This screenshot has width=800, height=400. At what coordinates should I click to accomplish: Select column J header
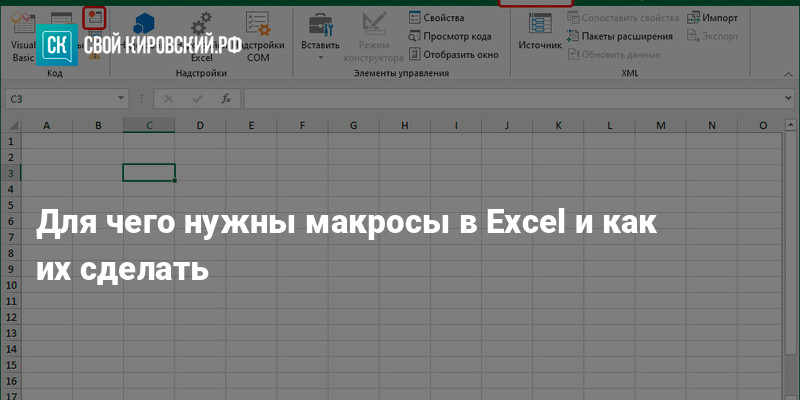(x=507, y=126)
